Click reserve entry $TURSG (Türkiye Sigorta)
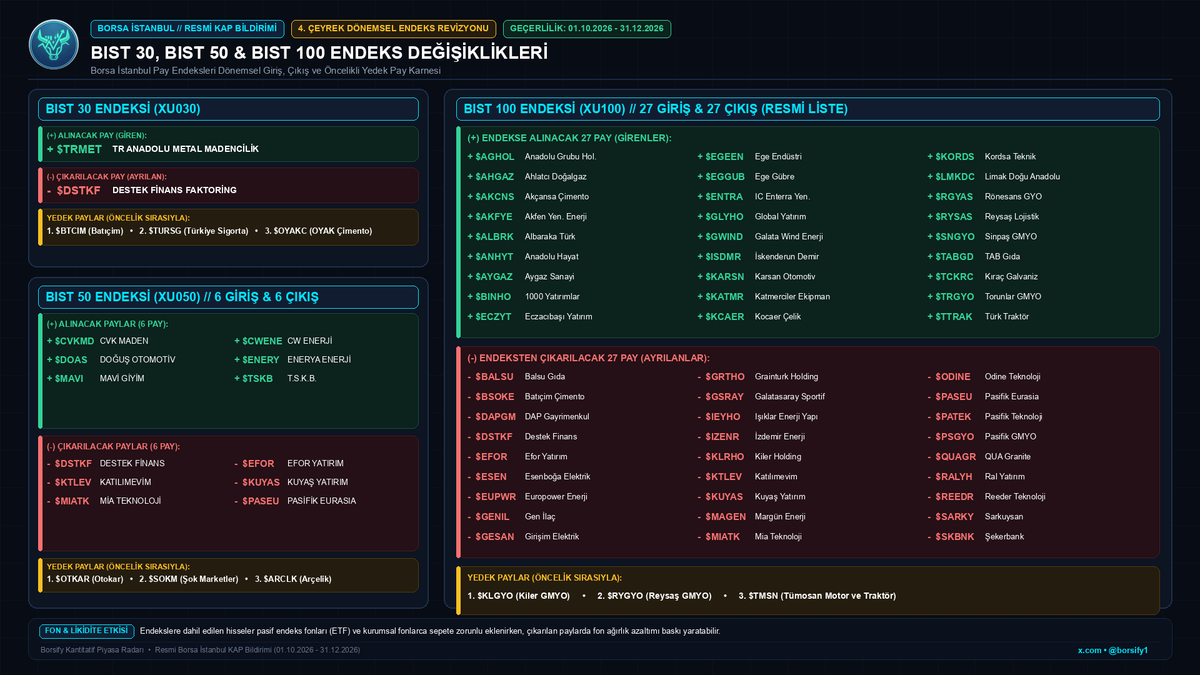Image resolution: width=1200 pixels, height=675 pixels. (194, 231)
